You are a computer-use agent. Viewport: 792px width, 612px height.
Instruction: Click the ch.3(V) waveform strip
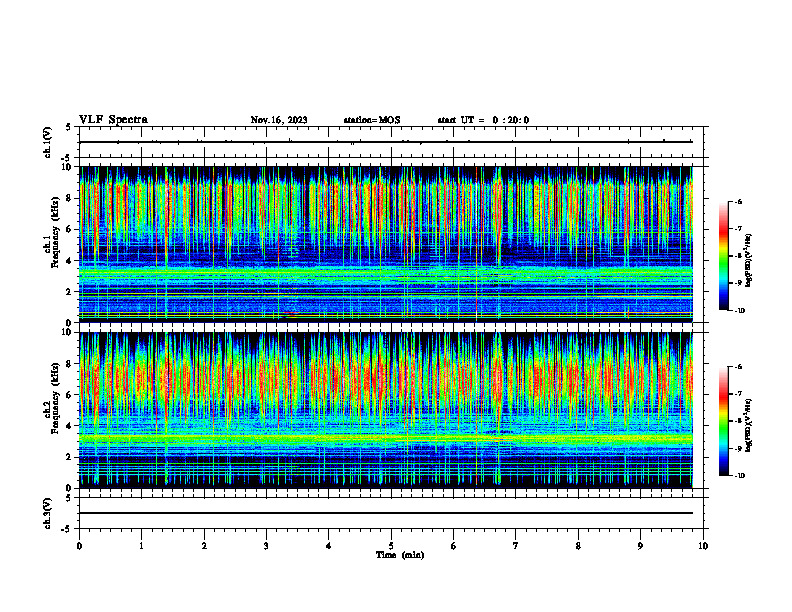pos(391,513)
